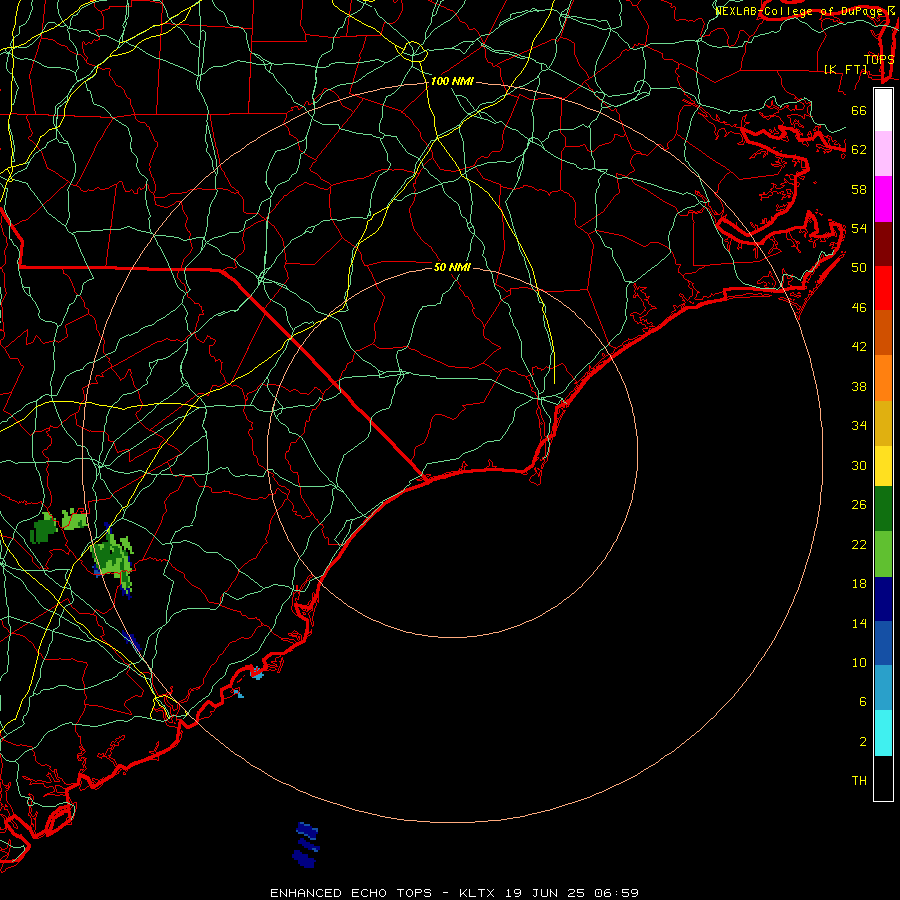Click the yellow 34 kft legend swatch

click(883, 466)
